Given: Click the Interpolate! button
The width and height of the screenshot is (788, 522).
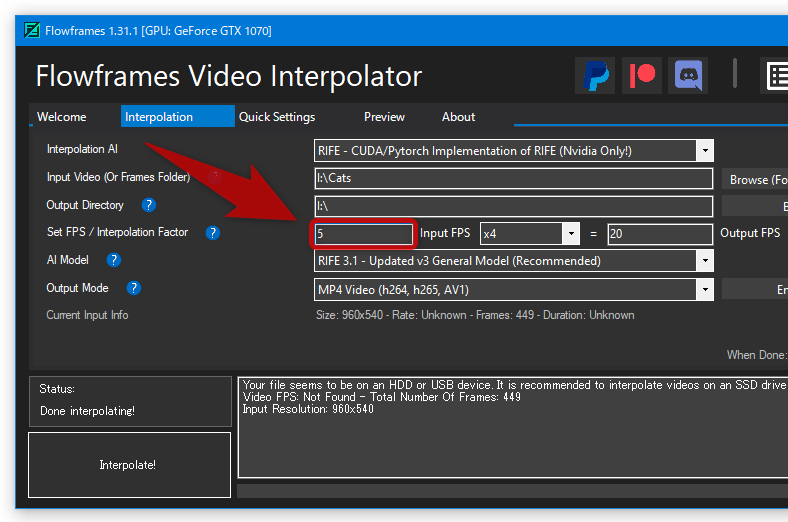Looking at the screenshot, I should click(130, 465).
